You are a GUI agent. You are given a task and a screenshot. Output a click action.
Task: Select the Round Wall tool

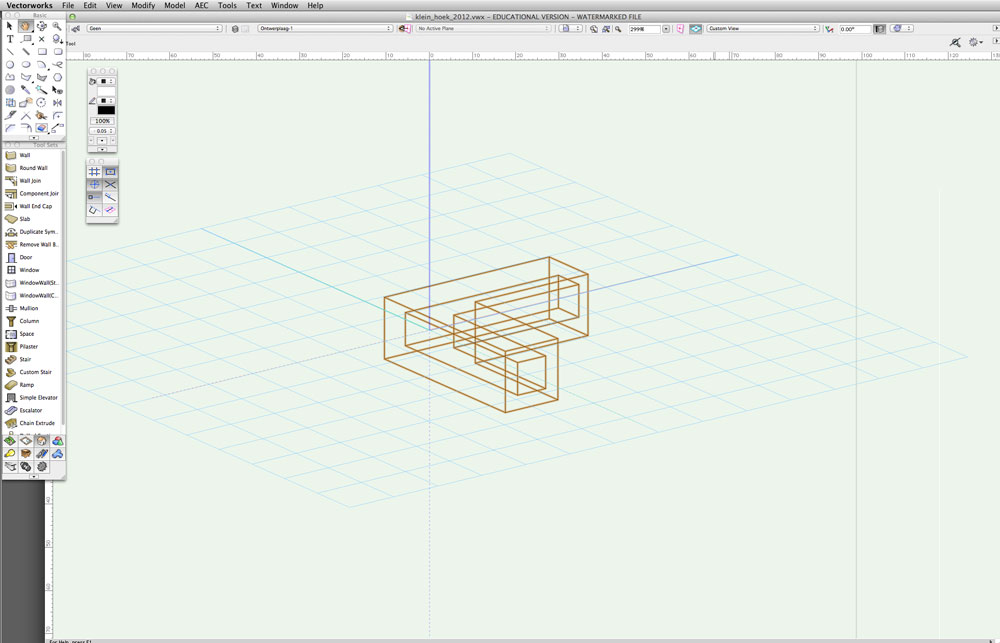[32, 168]
